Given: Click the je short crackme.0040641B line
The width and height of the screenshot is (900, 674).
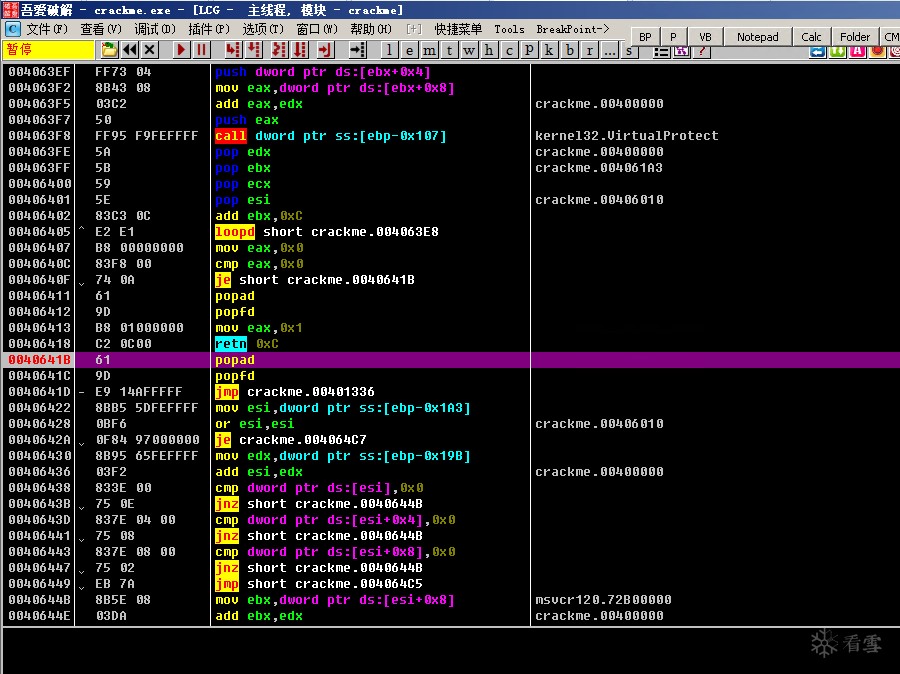Looking at the screenshot, I should coord(315,280).
